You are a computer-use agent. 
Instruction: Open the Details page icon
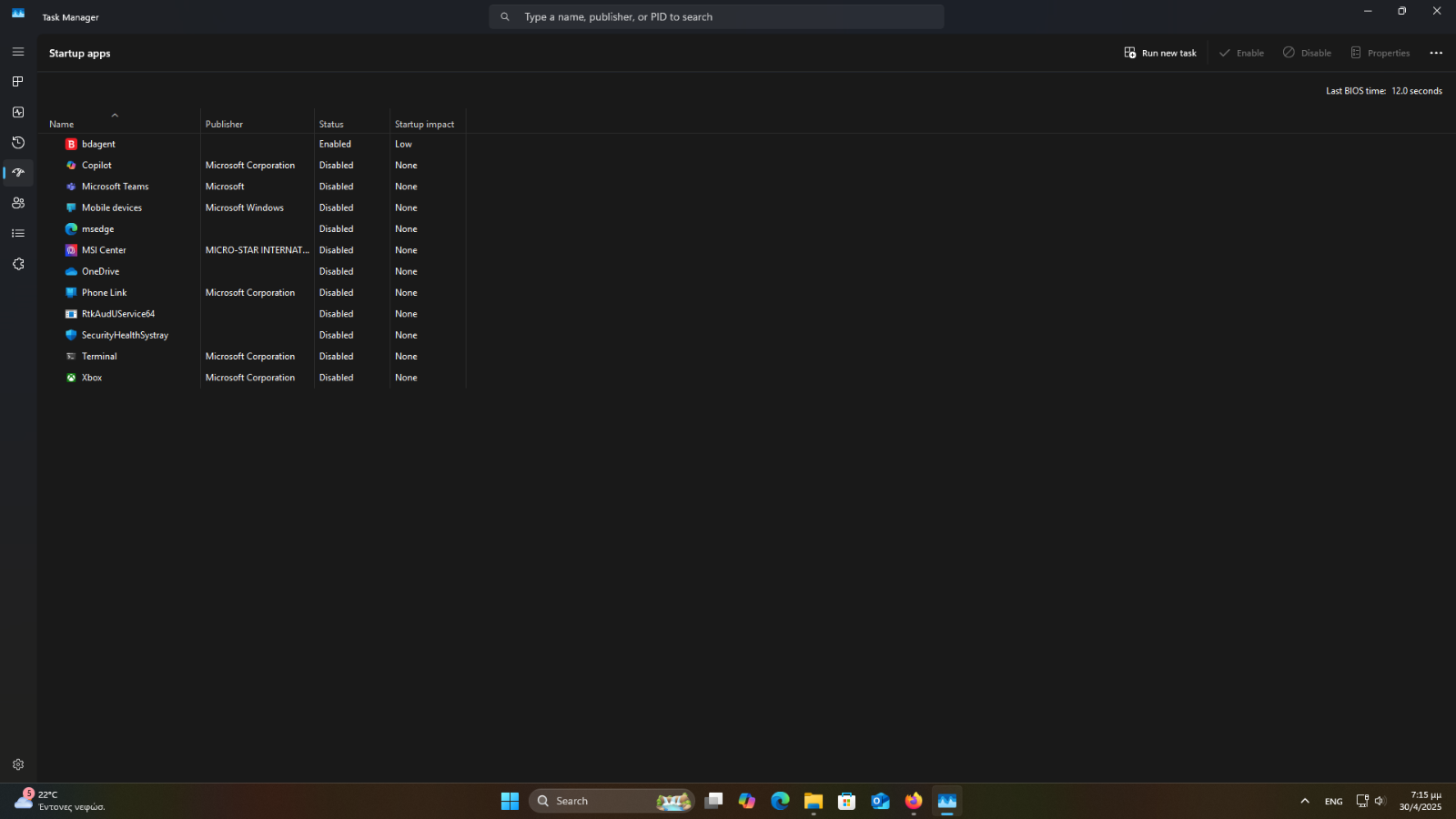point(18,234)
